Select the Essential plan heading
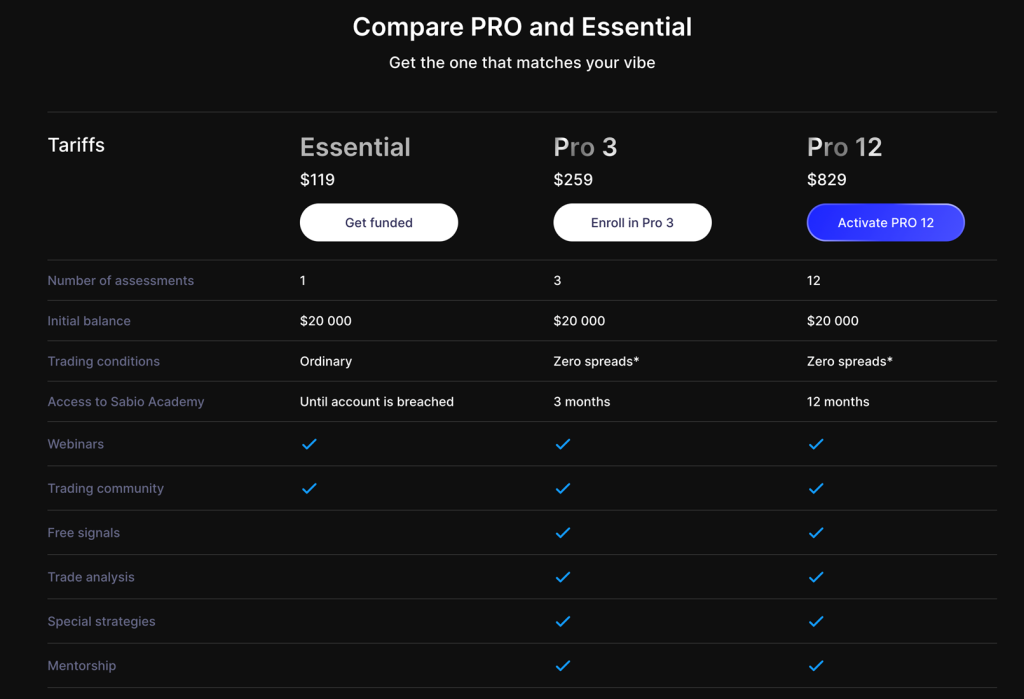Screen dimensions: 1024x699 [x=355, y=147]
